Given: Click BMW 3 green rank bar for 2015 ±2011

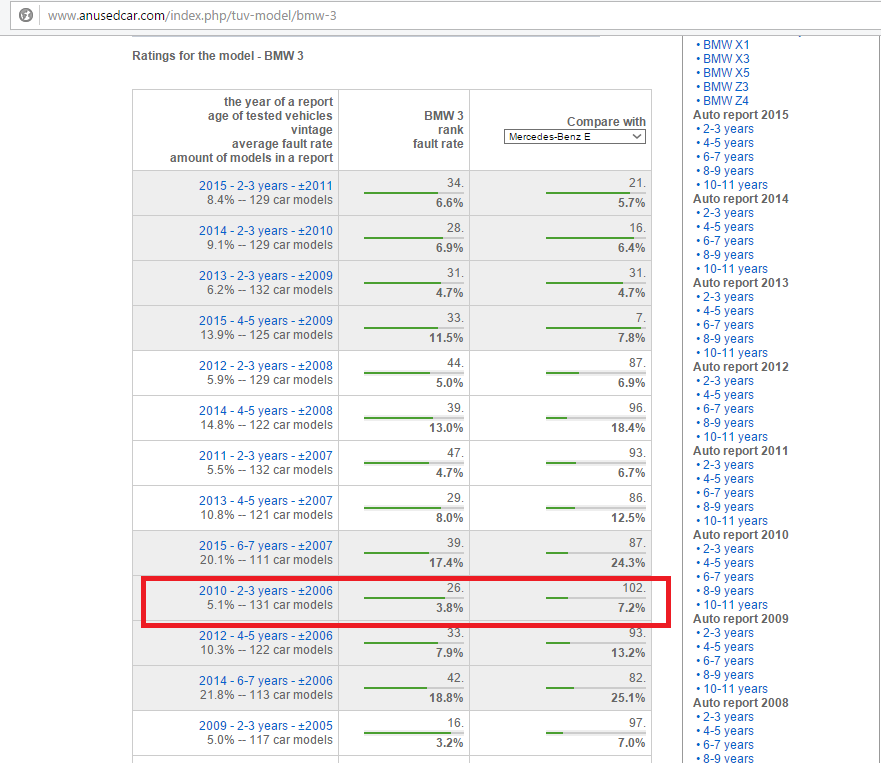Looking at the screenshot, I should 401,193.
